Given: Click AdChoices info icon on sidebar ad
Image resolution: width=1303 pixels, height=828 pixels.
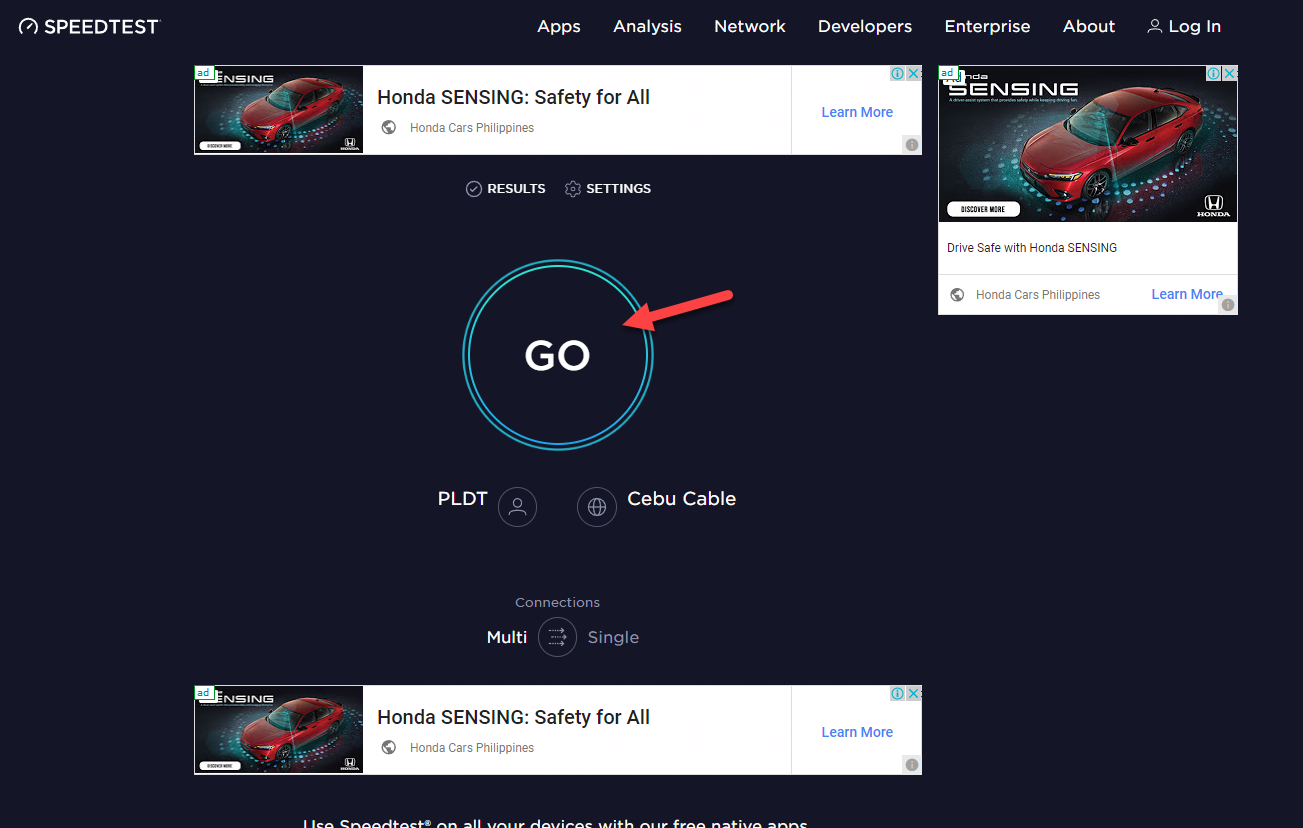Looking at the screenshot, I should click(1214, 73).
